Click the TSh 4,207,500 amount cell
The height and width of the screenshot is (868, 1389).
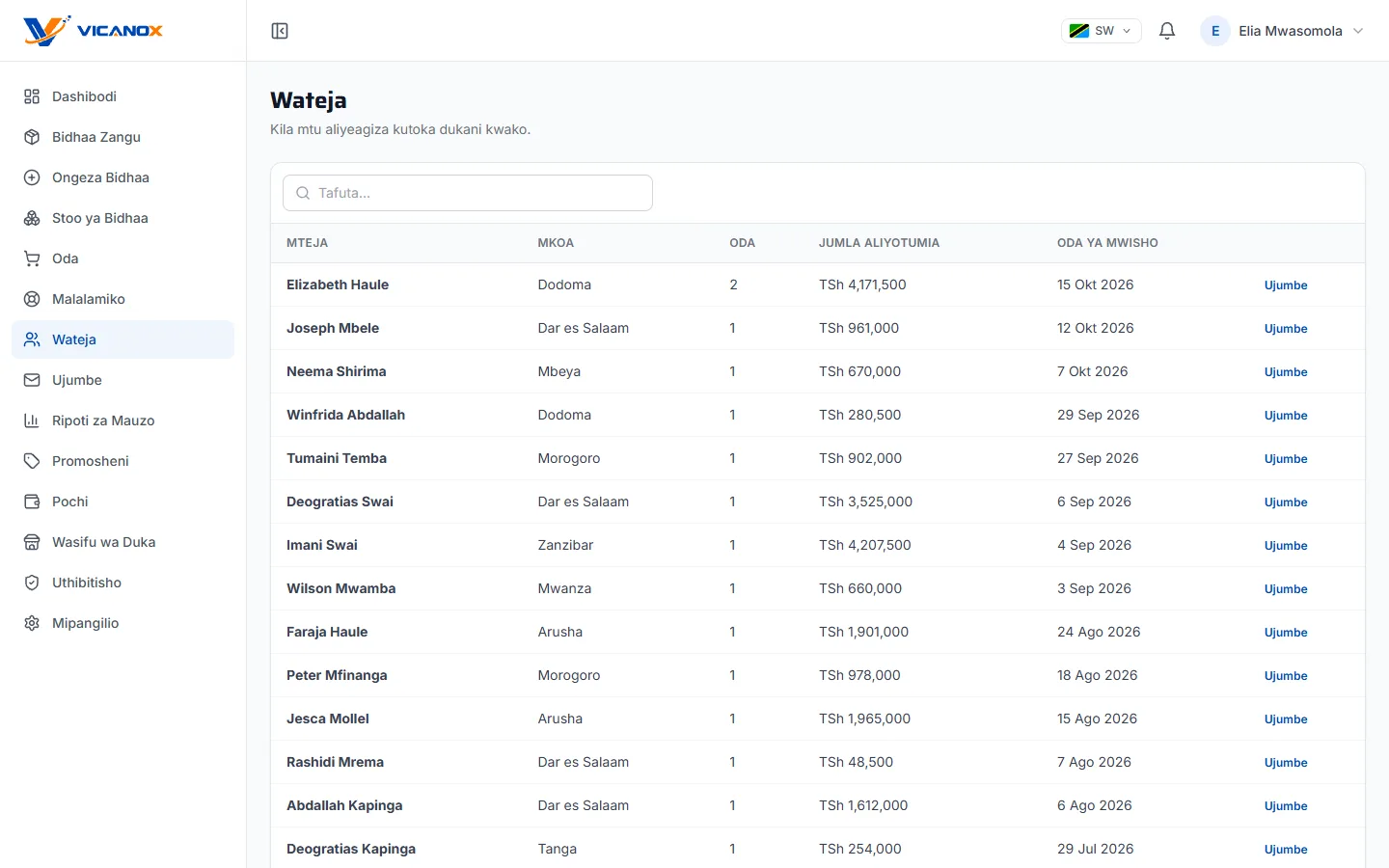[x=864, y=545]
